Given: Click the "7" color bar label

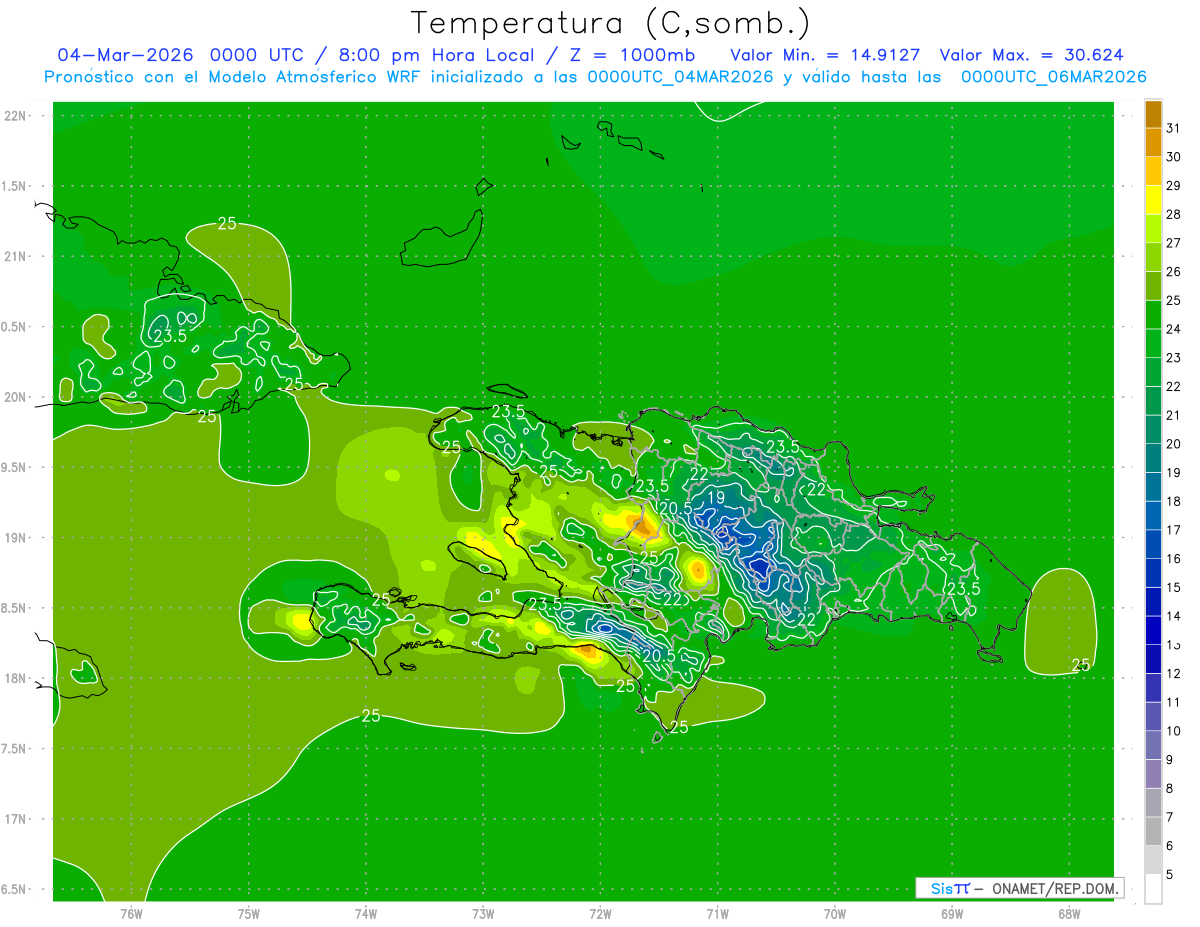Looking at the screenshot, I should (1169, 817).
